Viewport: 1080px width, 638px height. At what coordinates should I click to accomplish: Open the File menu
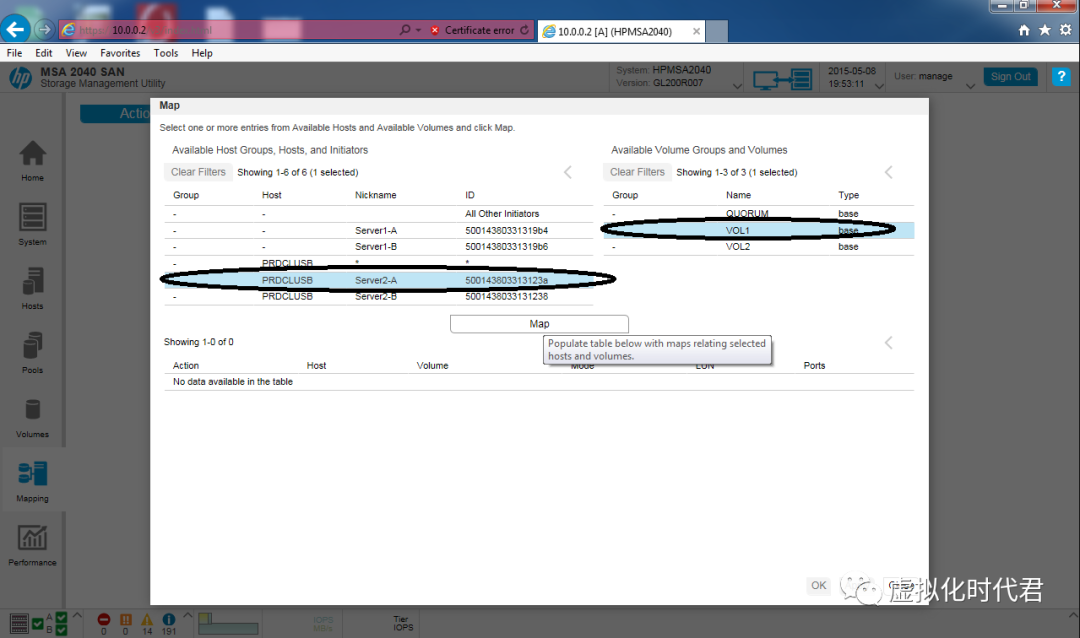click(14, 53)
